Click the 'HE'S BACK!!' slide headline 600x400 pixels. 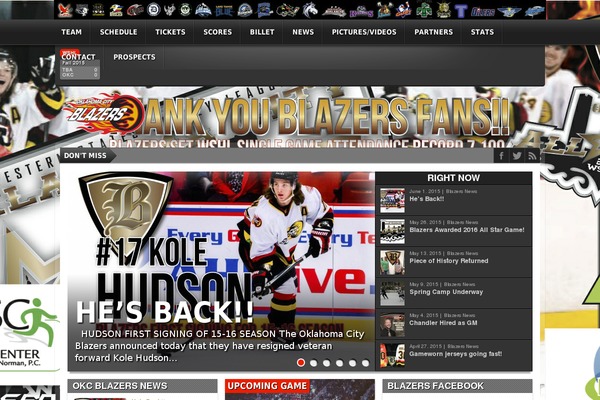[165, 312]
